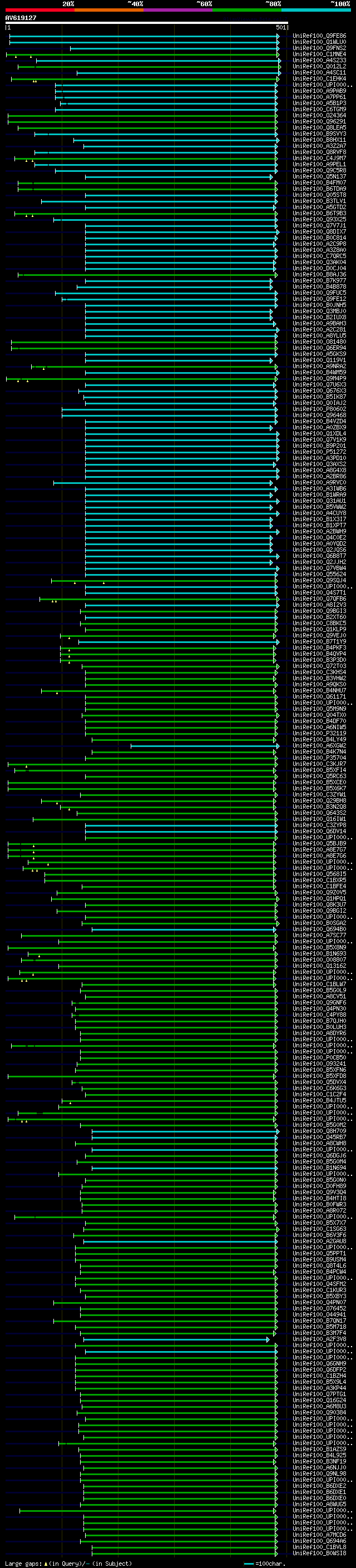Select the UniRef100_O81480 label

click(319, 342)
